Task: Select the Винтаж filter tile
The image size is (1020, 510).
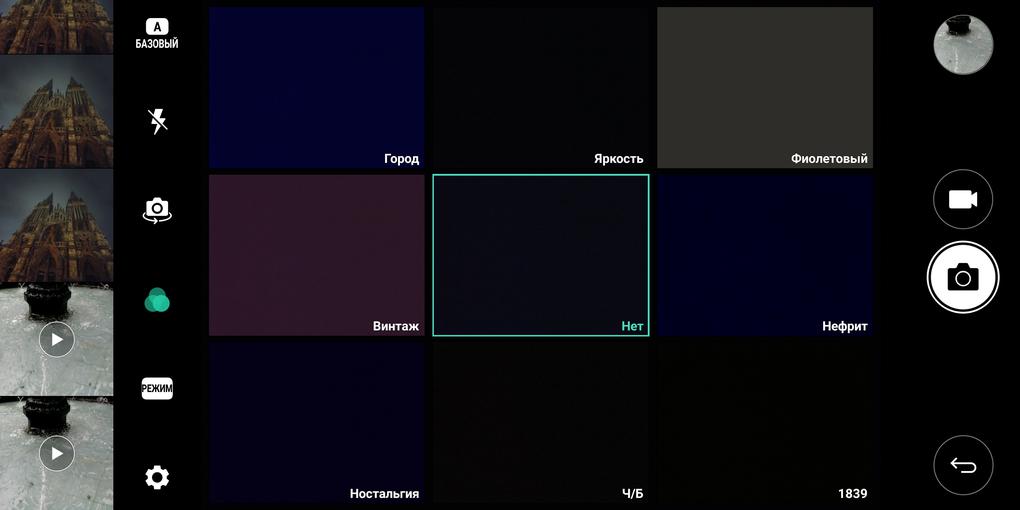Action: coord(317,255)
